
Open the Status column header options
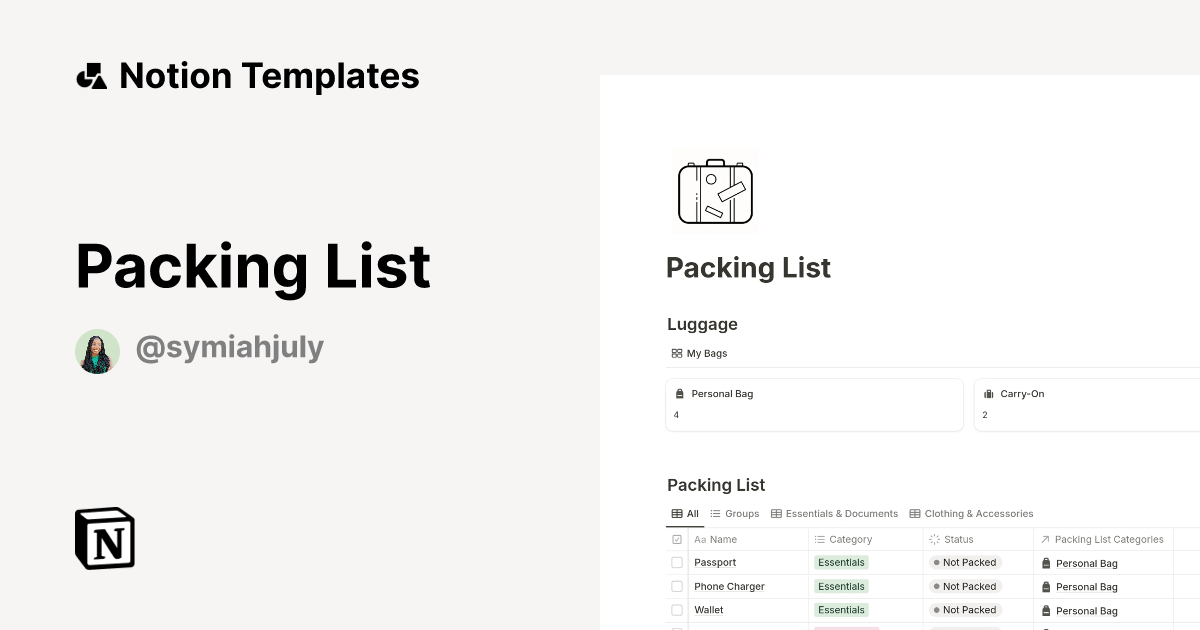958,539
